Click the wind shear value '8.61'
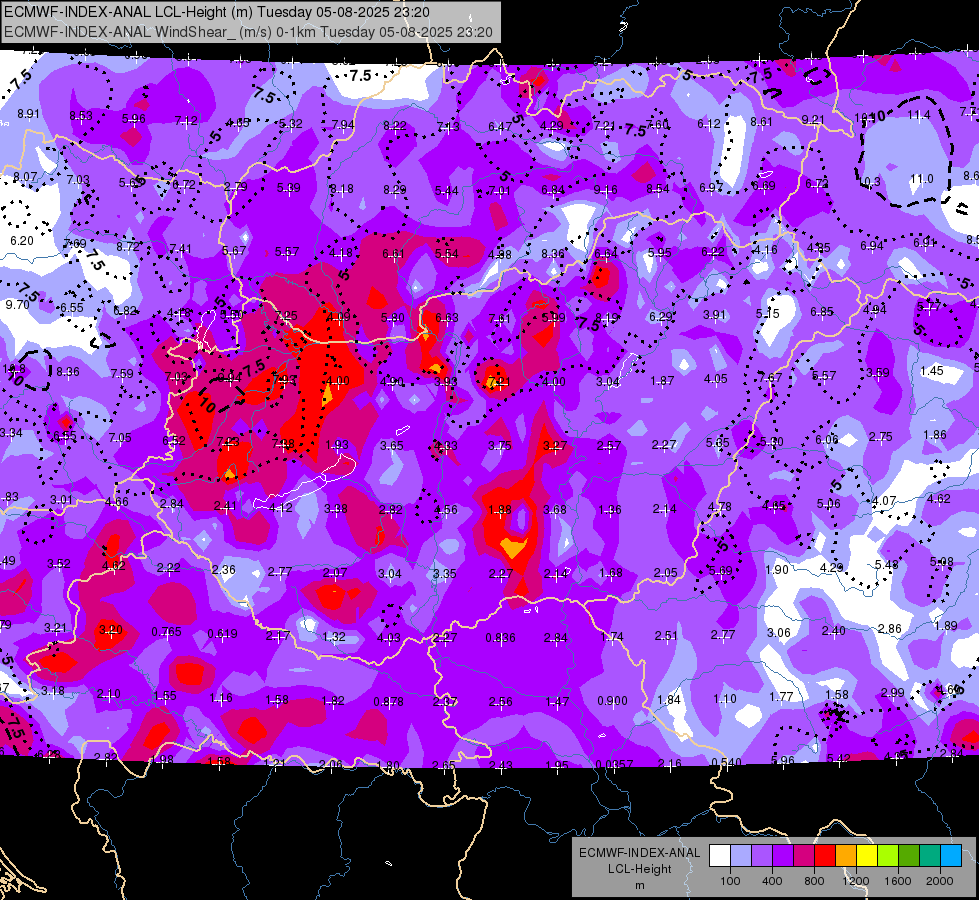 coord(761,122)
